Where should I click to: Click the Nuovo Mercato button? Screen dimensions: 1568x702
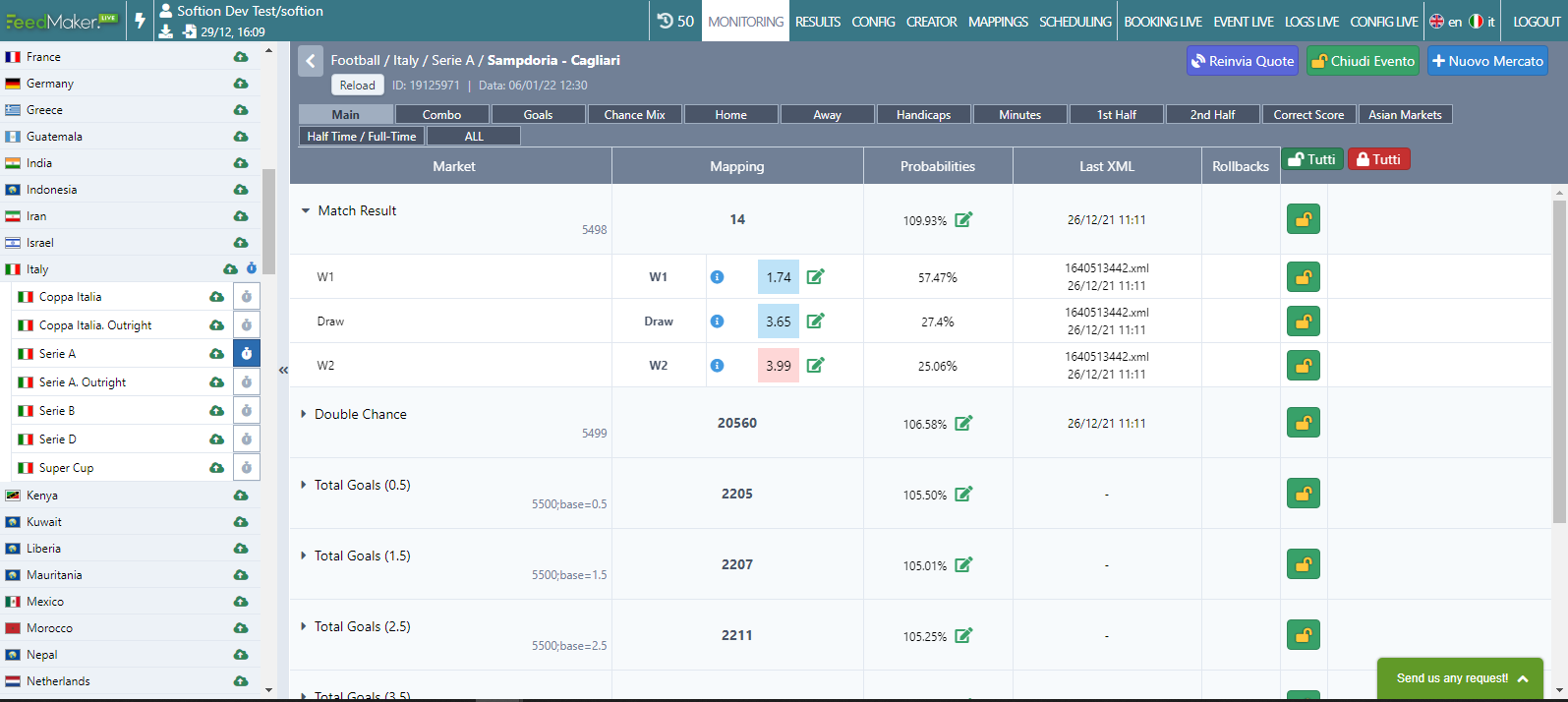[x=1487, y=61]
